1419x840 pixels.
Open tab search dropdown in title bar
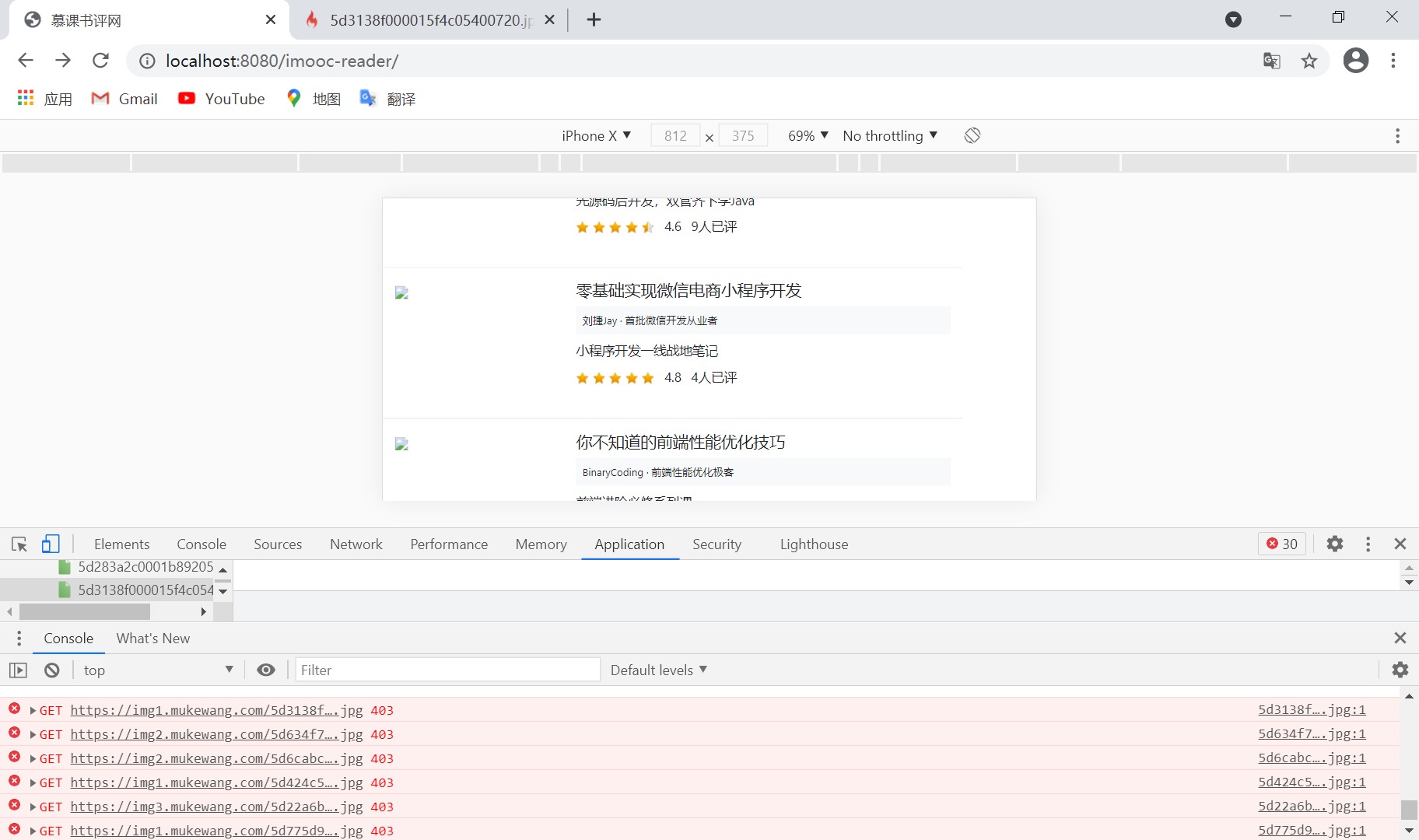tap(1233, 19)
